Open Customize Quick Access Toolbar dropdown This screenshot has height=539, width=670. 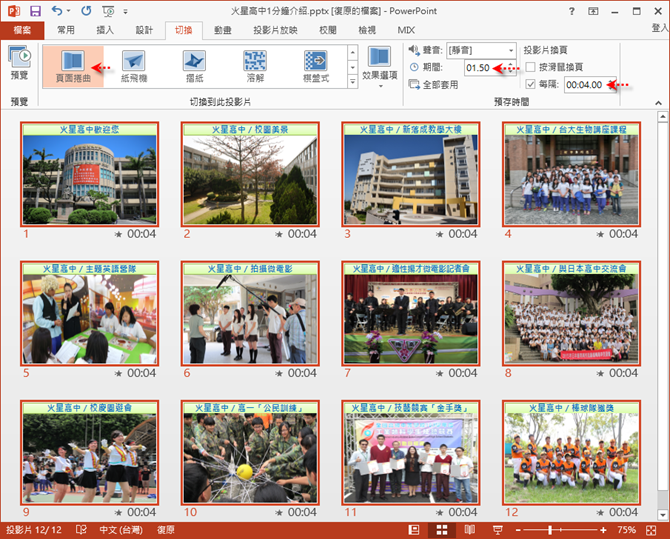[x=125, y=12]
